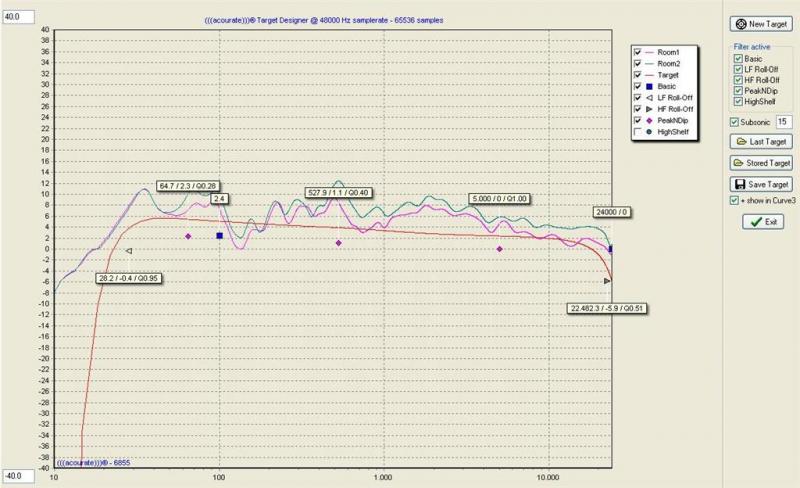Select PeakNDip diamond marker near 527.9 Hz
800x488 pixels.
pos(339,243)
